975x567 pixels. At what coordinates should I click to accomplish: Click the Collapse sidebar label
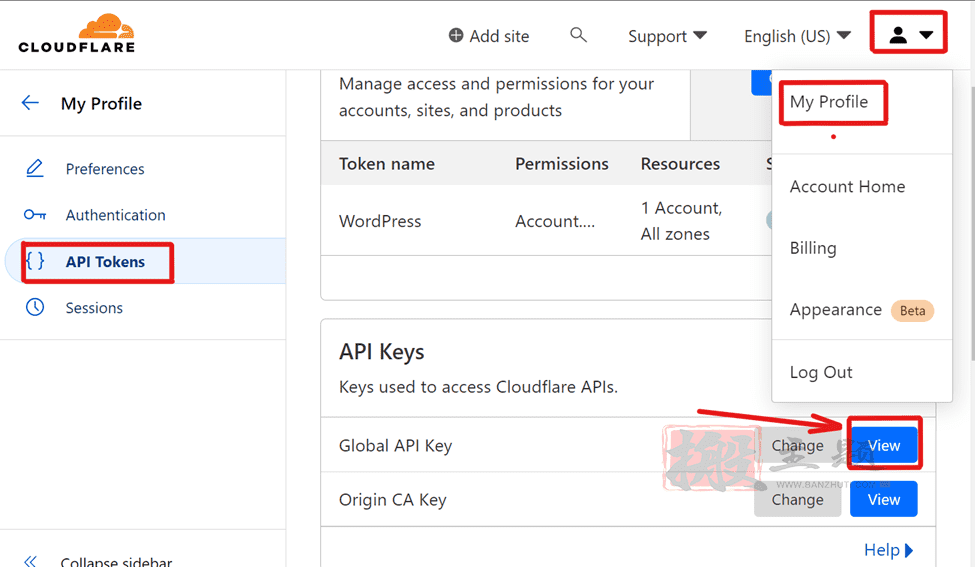[x=116, y=561]
